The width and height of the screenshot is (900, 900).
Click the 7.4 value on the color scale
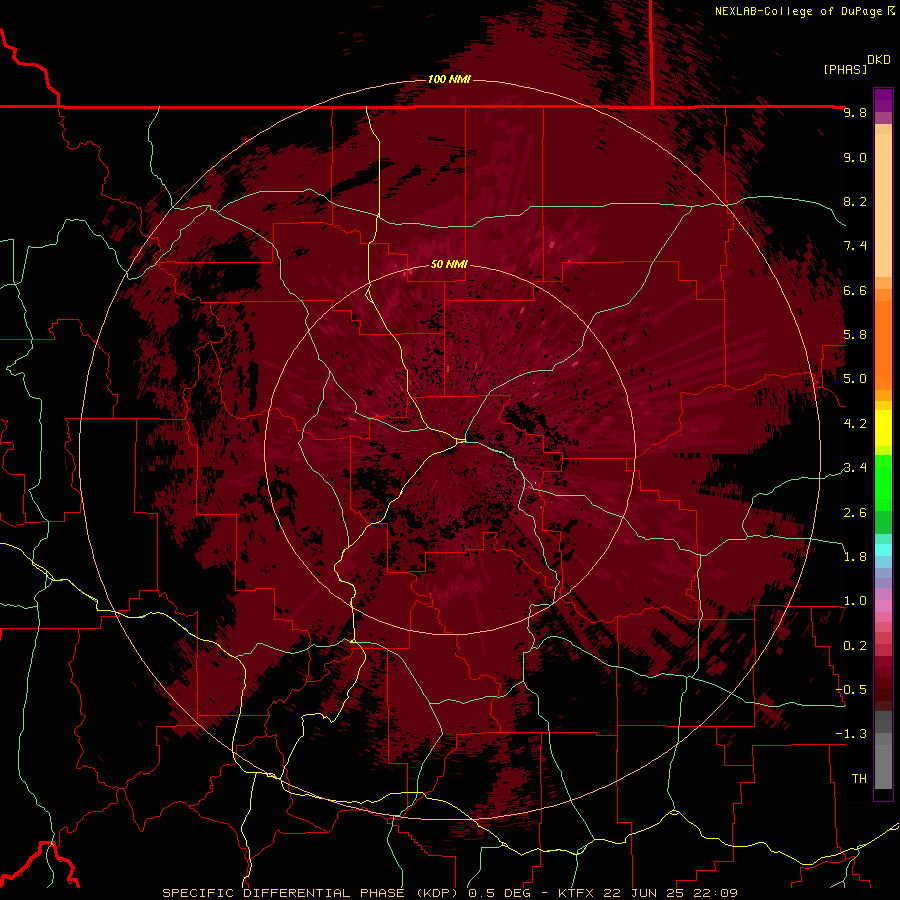click(x=855, y=246)
